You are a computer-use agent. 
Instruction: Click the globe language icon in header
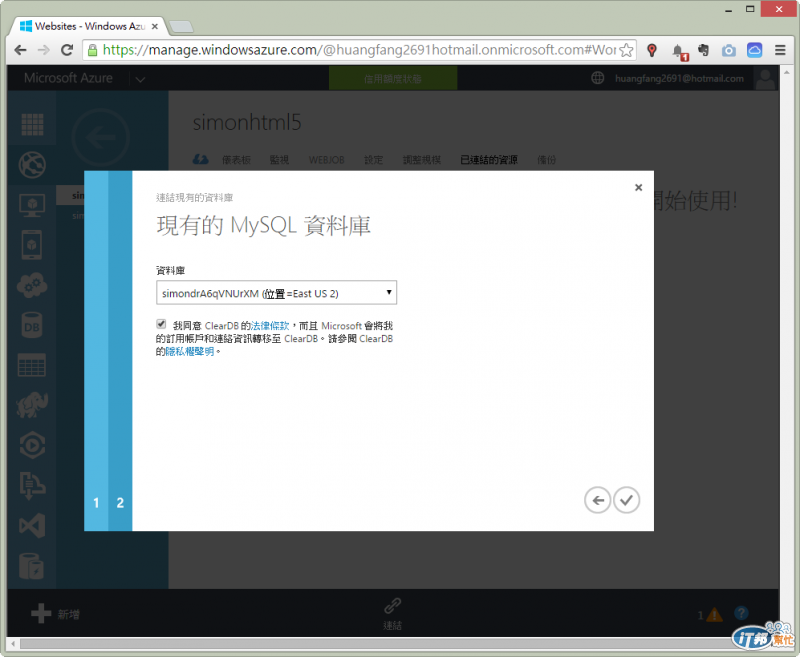point(597,78)
